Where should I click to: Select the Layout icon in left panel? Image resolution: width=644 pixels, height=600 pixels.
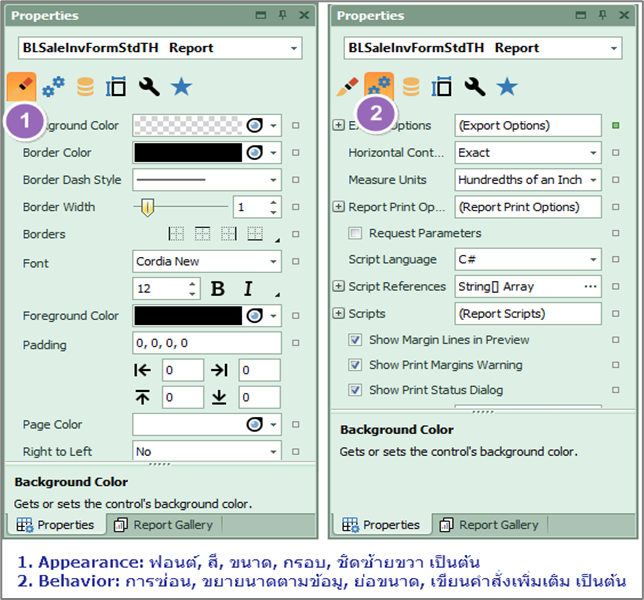117,88
